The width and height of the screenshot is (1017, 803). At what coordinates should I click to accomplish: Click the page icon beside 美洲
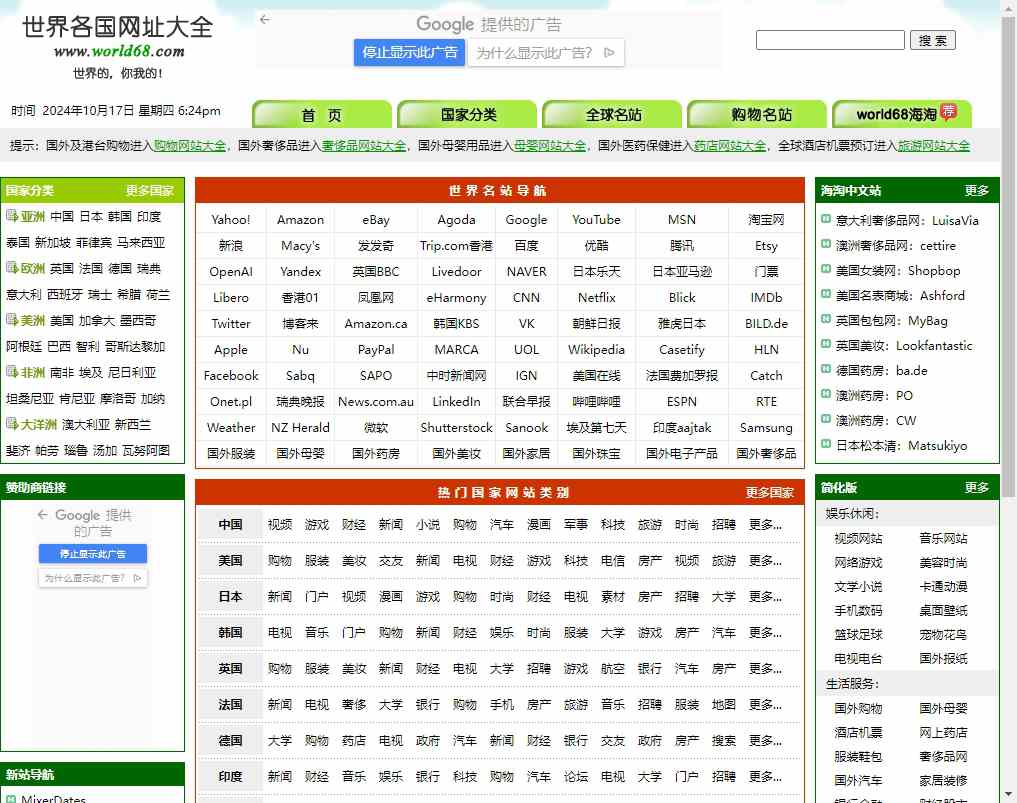[12, 319]
